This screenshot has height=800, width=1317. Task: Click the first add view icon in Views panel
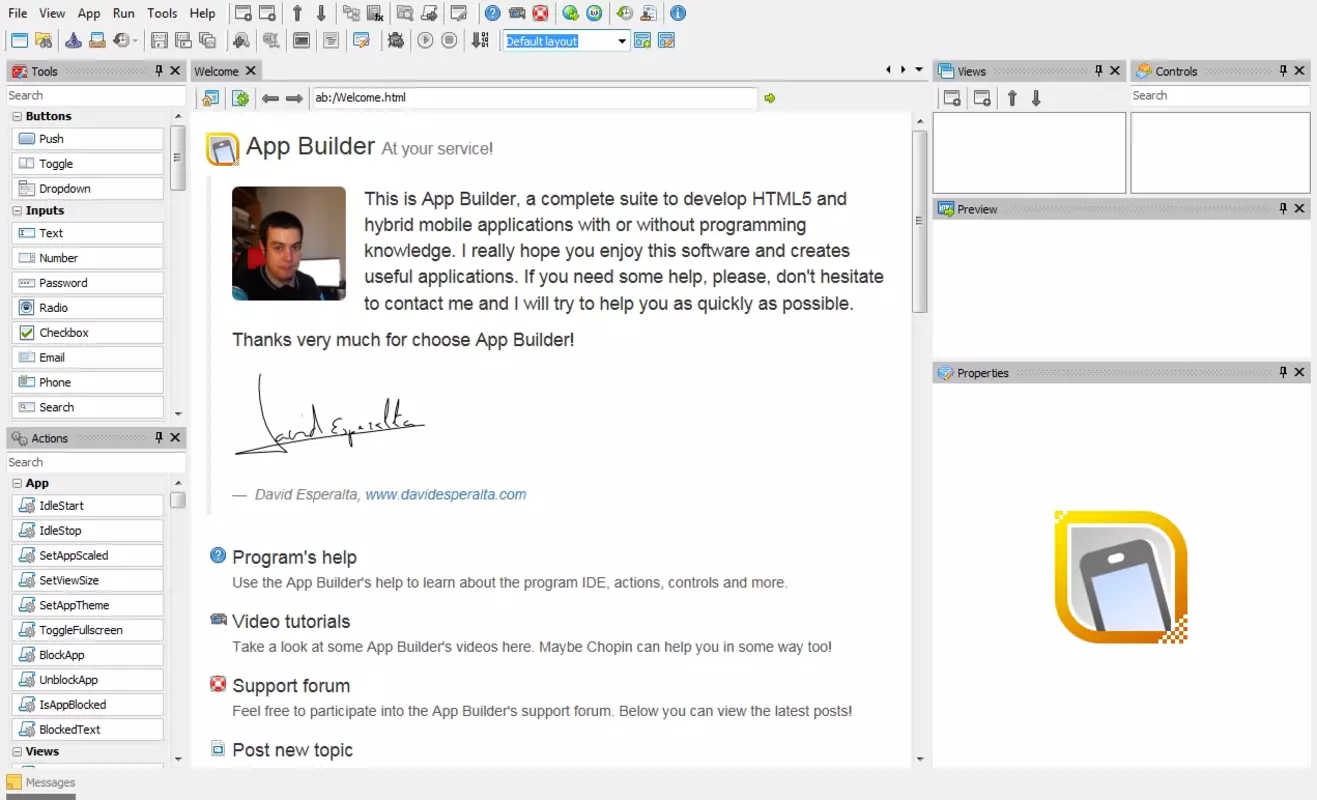tap(952, 98)
